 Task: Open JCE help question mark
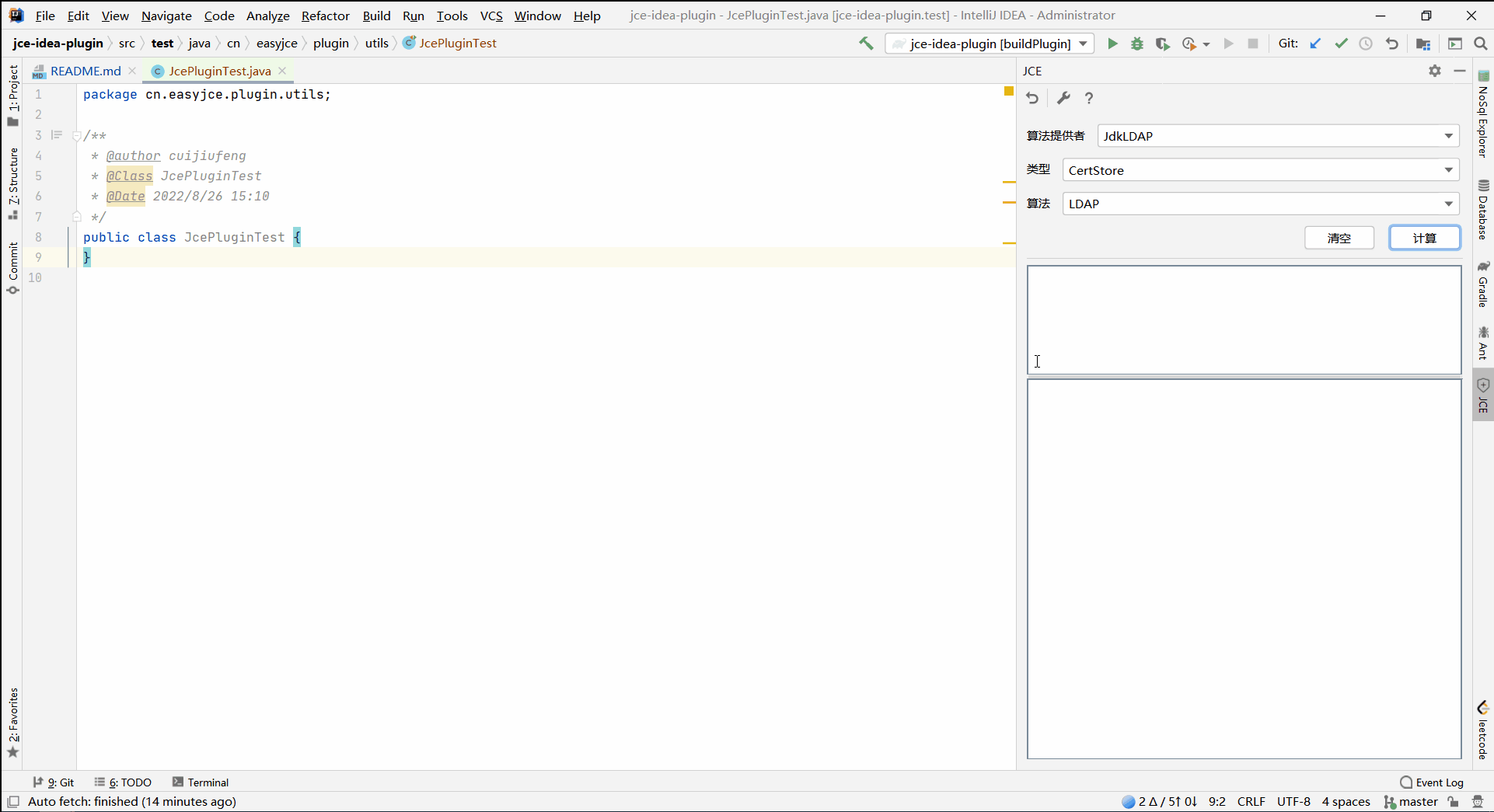(x=1089, y=98)
